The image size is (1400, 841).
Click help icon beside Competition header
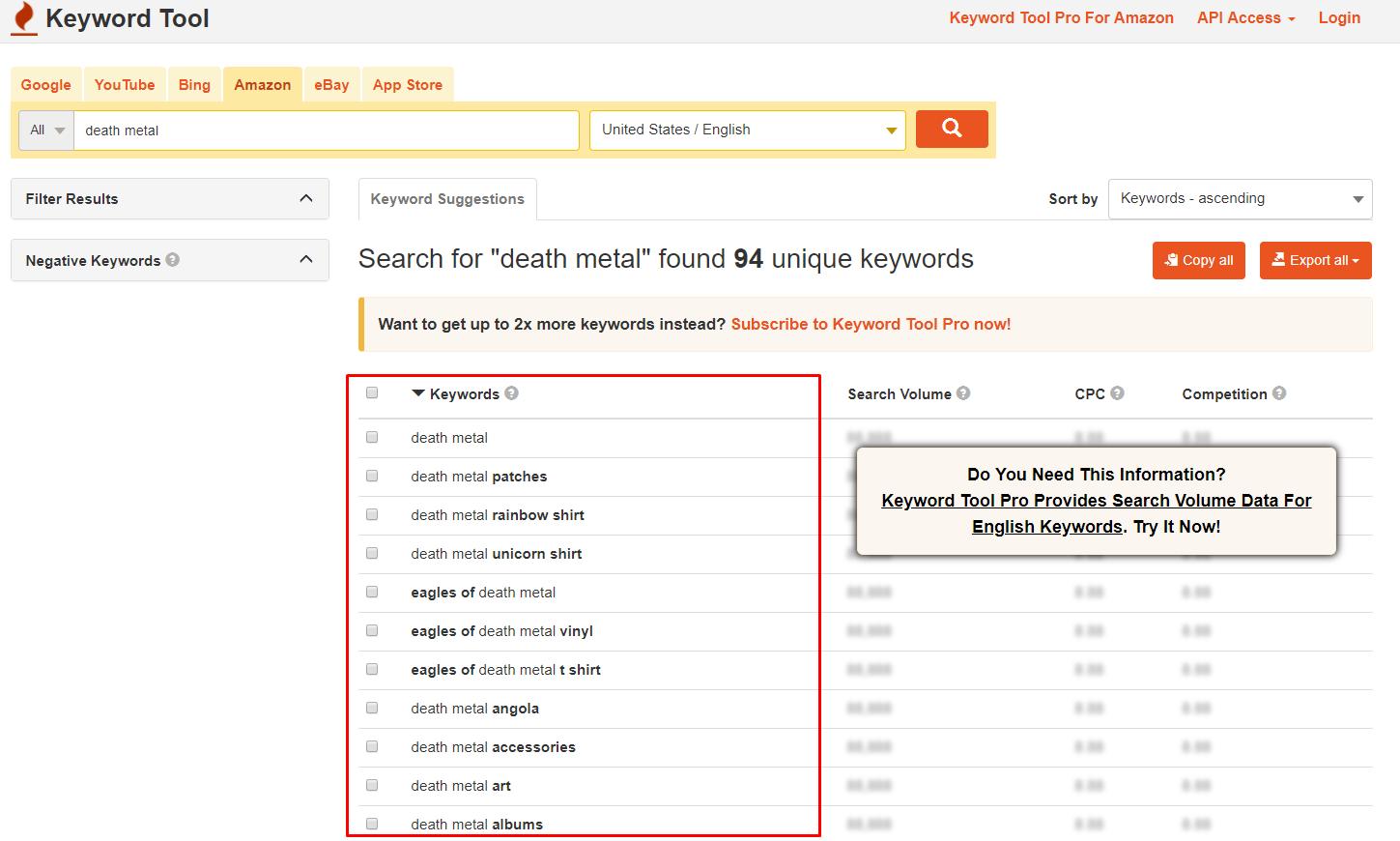pyautogui.click(x=1279, y=392)
